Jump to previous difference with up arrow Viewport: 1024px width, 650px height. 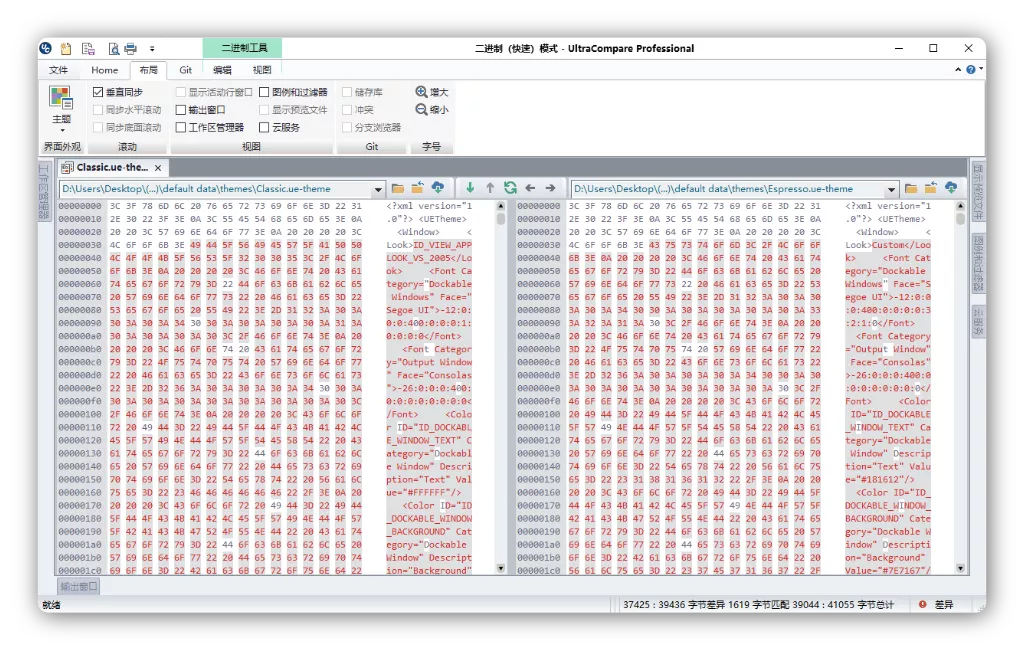coord(490,188)
